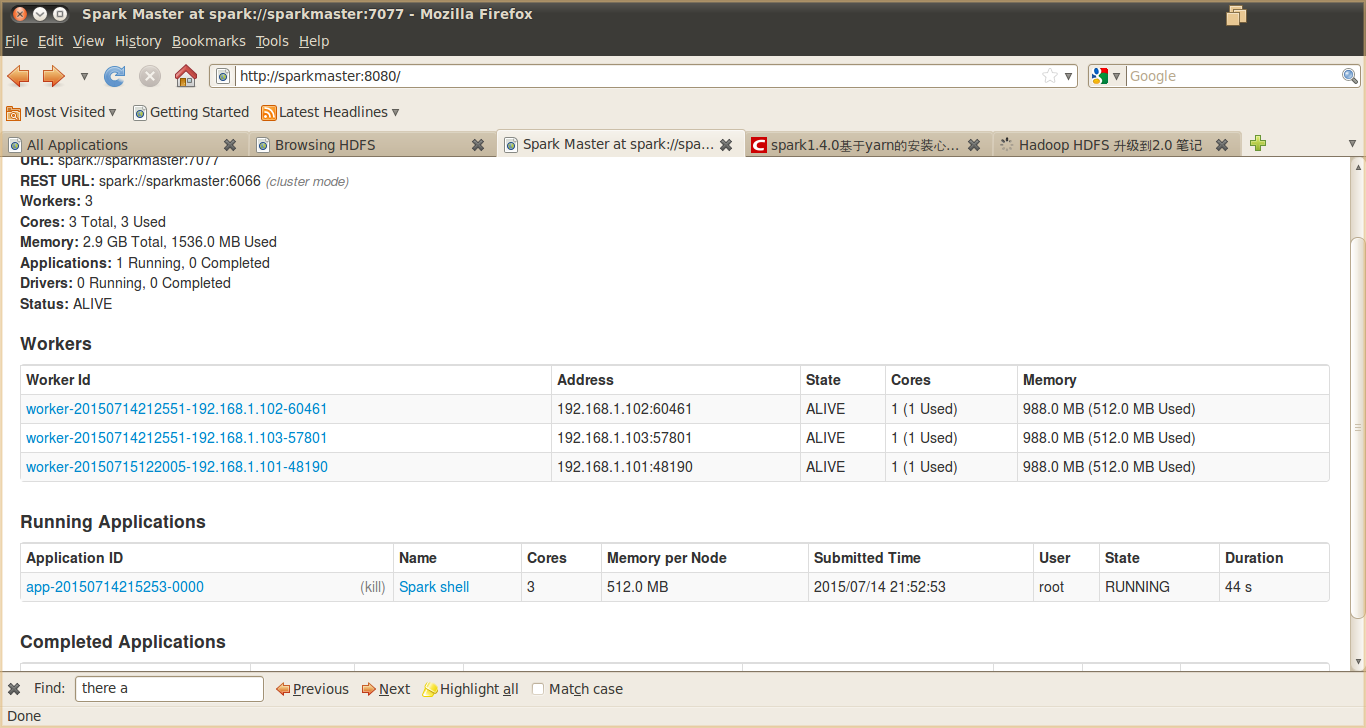Open the Google search engine selector
This screenshot has height=728, width=1366.
[1107, 76]
